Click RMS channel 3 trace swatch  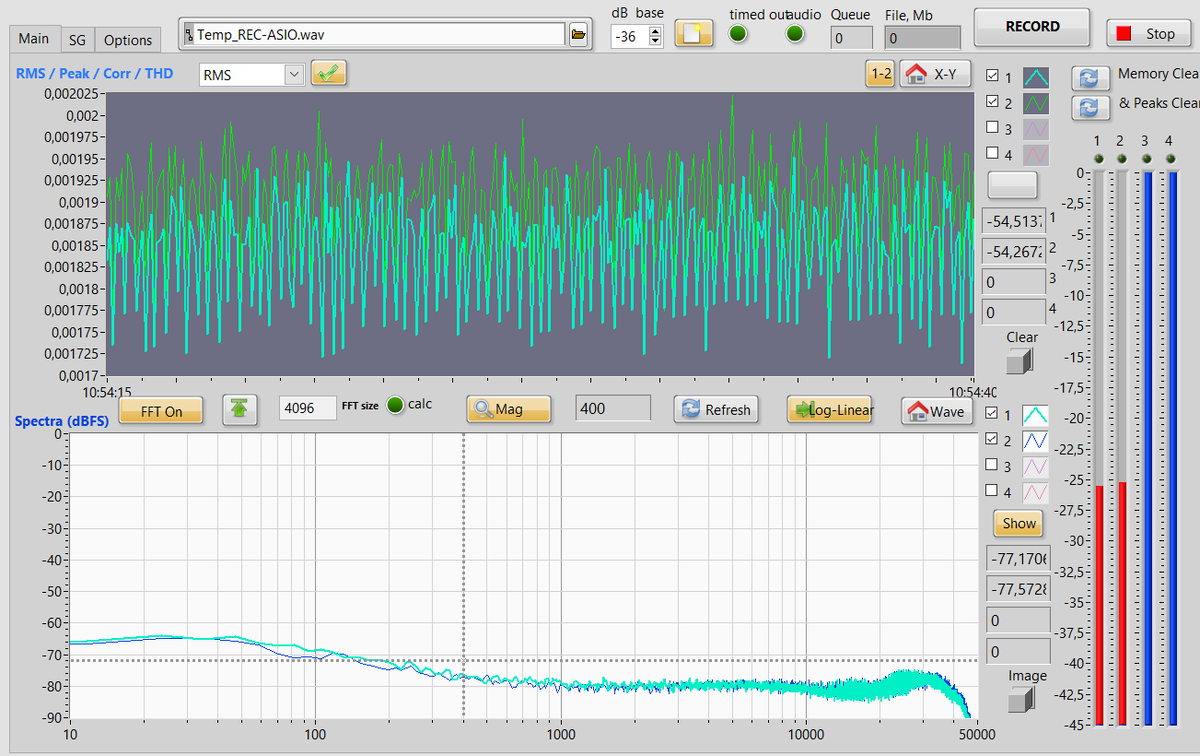pos(1034,129)
